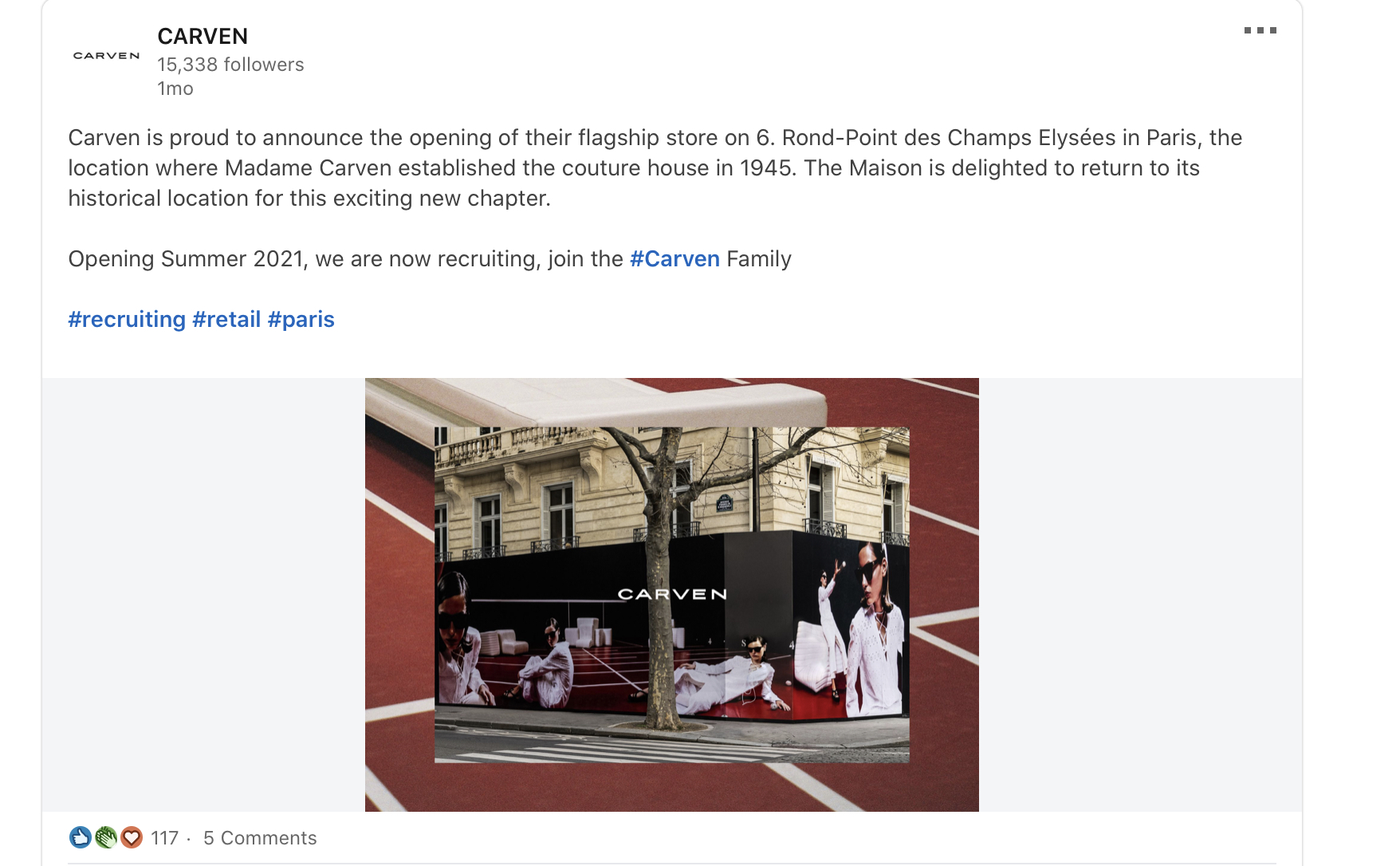The image size is (1400, 866).
Task: Click the green celebrate reaction icon
Action: [106, 837]
